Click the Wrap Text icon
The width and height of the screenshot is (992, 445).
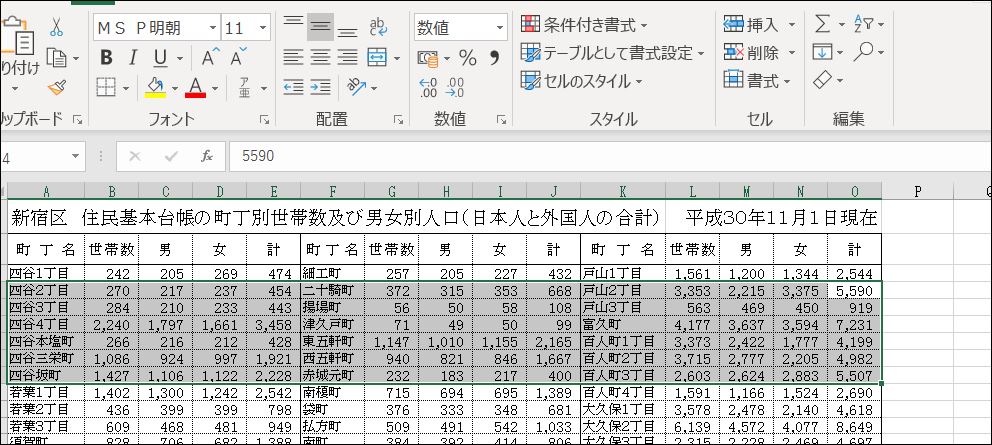pos(378,27)
